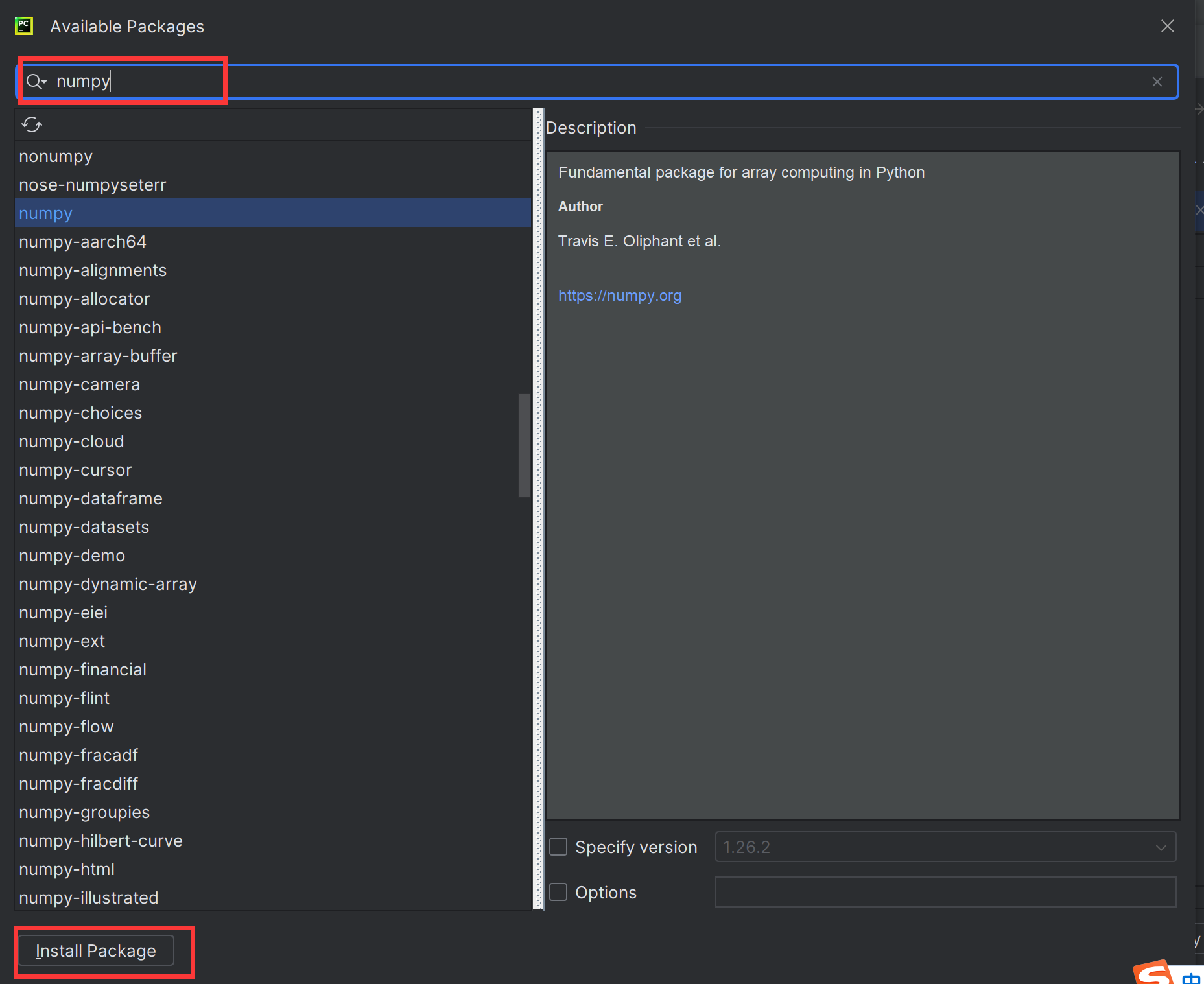Screen dimensions: 1204x984
Task: Select numpy-groupies package
Action: (x=273, y=812)
